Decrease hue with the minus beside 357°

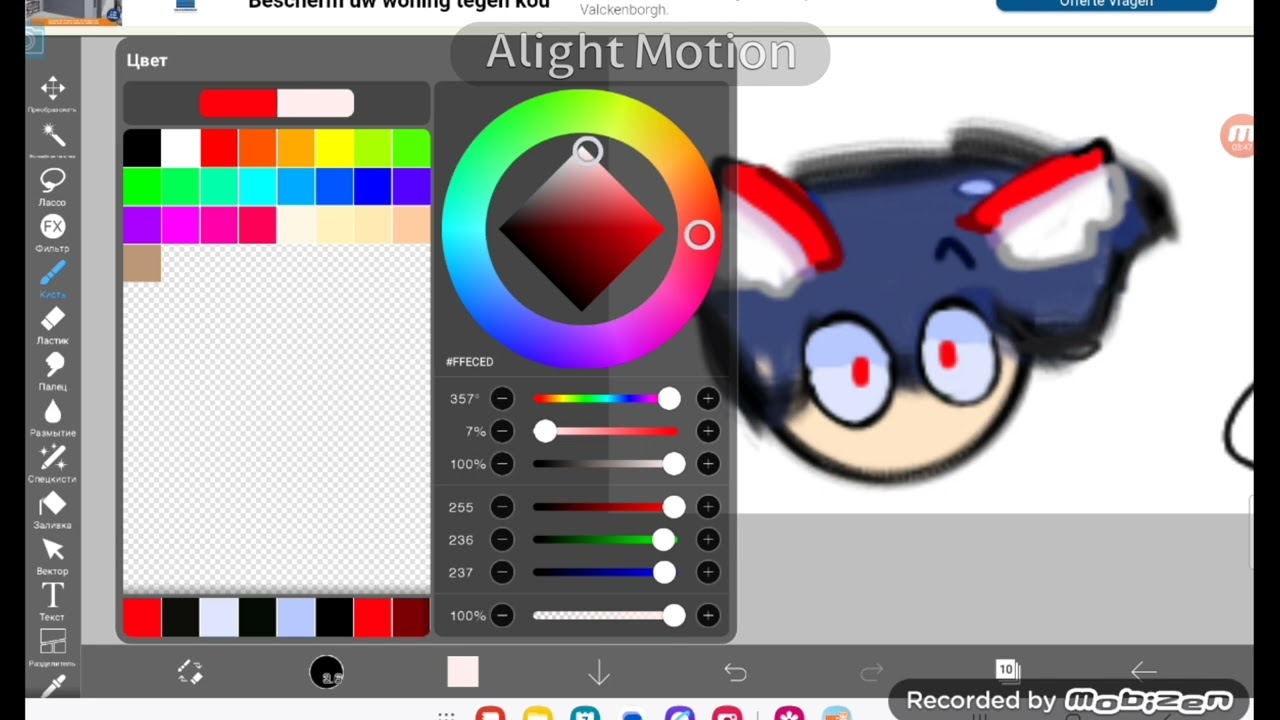[502, 399]
